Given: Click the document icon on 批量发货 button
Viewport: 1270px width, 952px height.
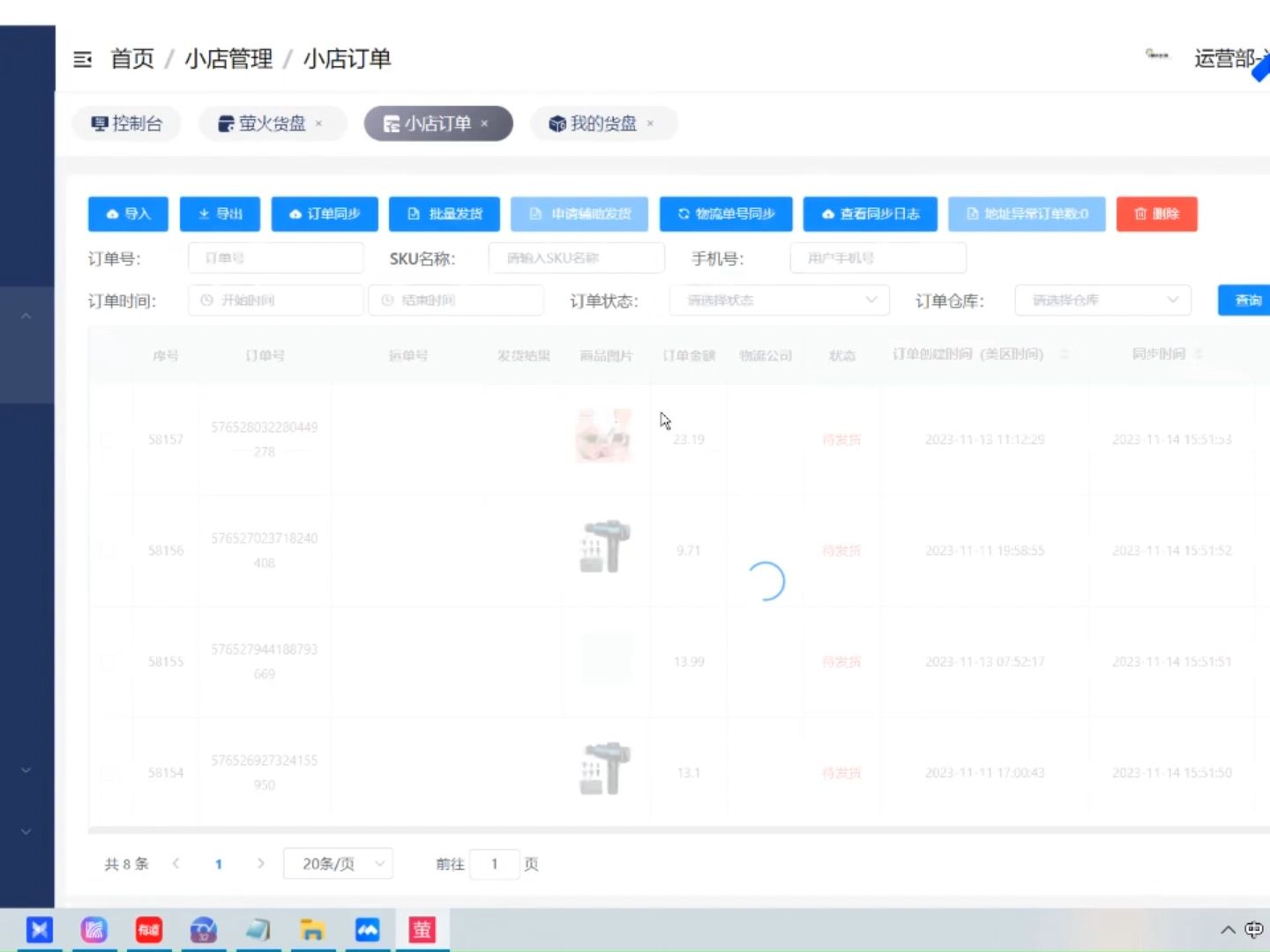Looking at the screenshot, I should tap(413, 213).
